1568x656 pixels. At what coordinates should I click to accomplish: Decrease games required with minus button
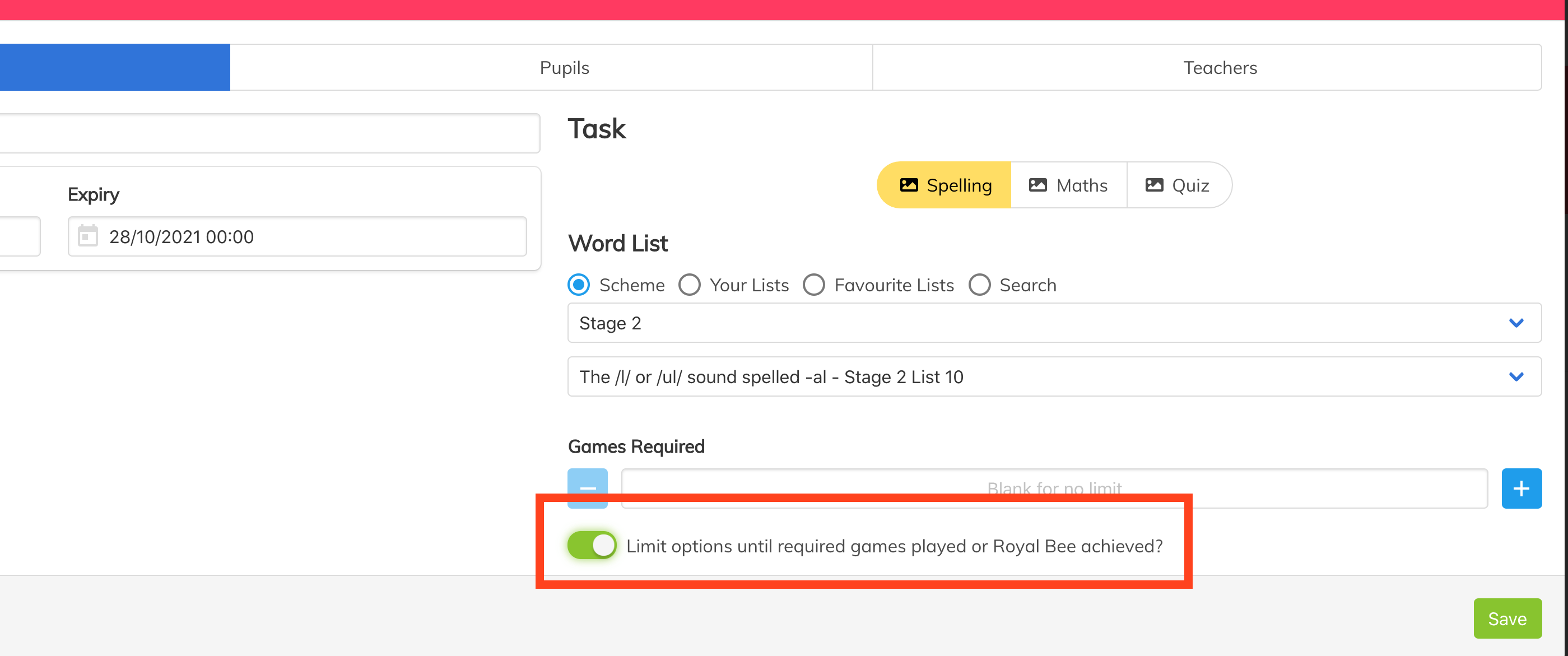pos(588,488)
